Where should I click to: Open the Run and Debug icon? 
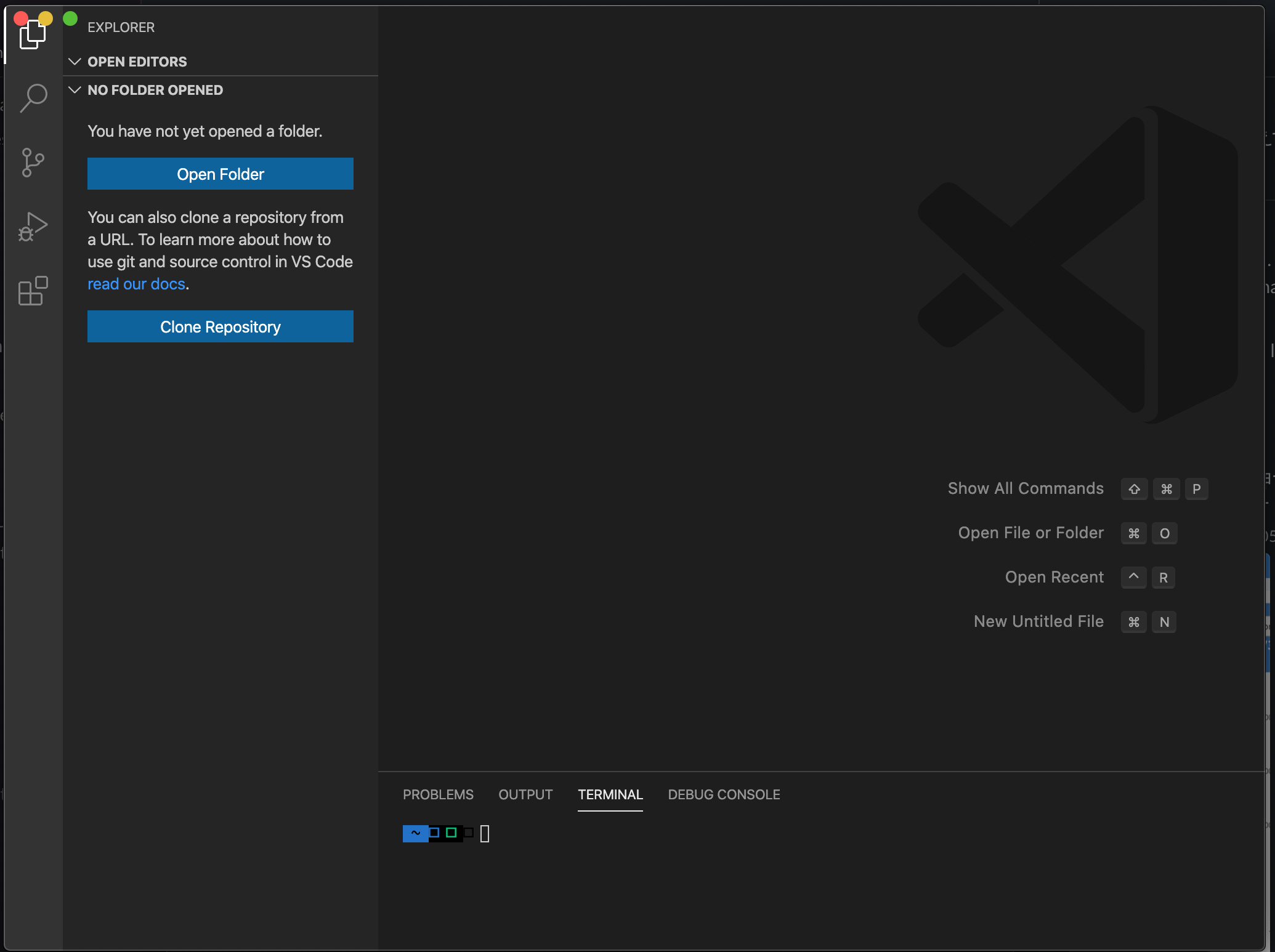coord(33,227)
